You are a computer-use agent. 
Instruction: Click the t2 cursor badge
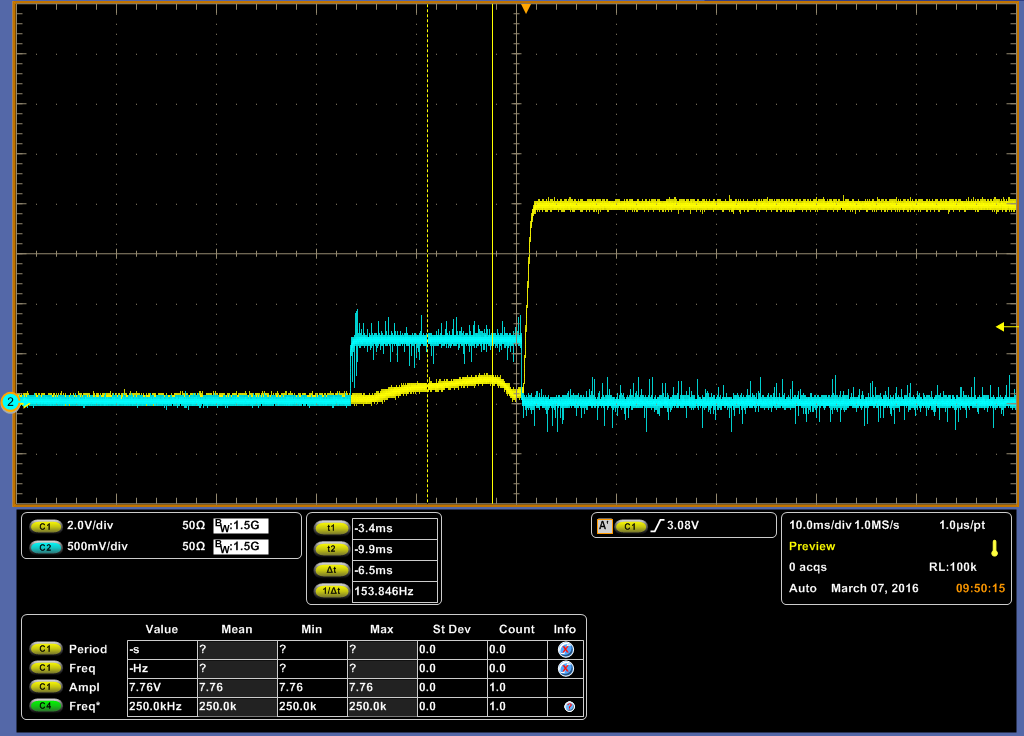pos(332,549)
